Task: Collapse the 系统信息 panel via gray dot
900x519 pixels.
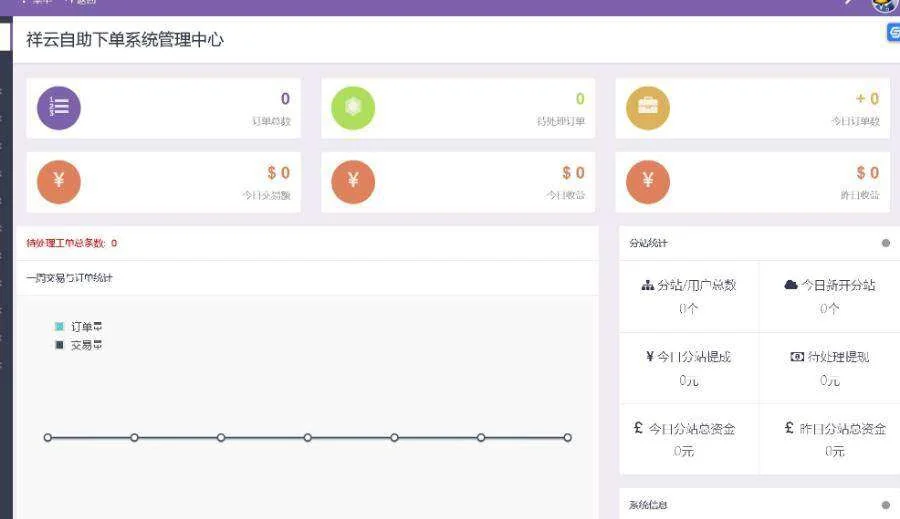Action: [x=885, y=505]
